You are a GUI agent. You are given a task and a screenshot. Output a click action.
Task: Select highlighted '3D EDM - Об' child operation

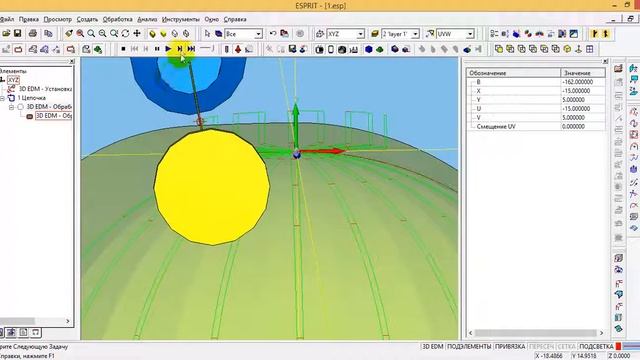click(53, 116)
